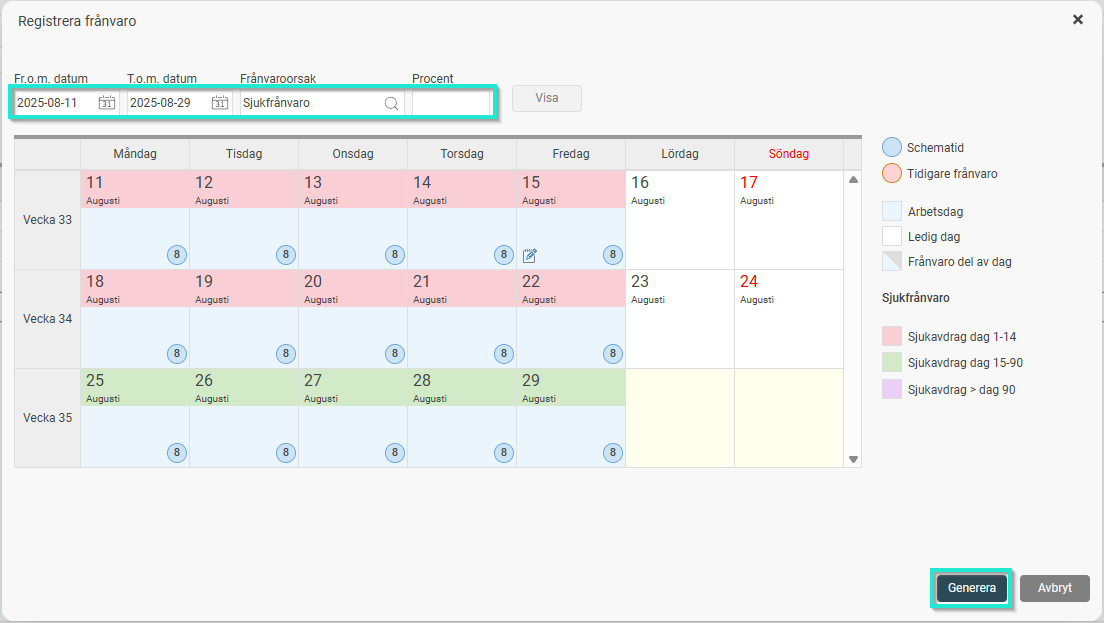The image size is (1104, 623).
Task: Select the Vecka 34 row header
Action: click(47, 319)
